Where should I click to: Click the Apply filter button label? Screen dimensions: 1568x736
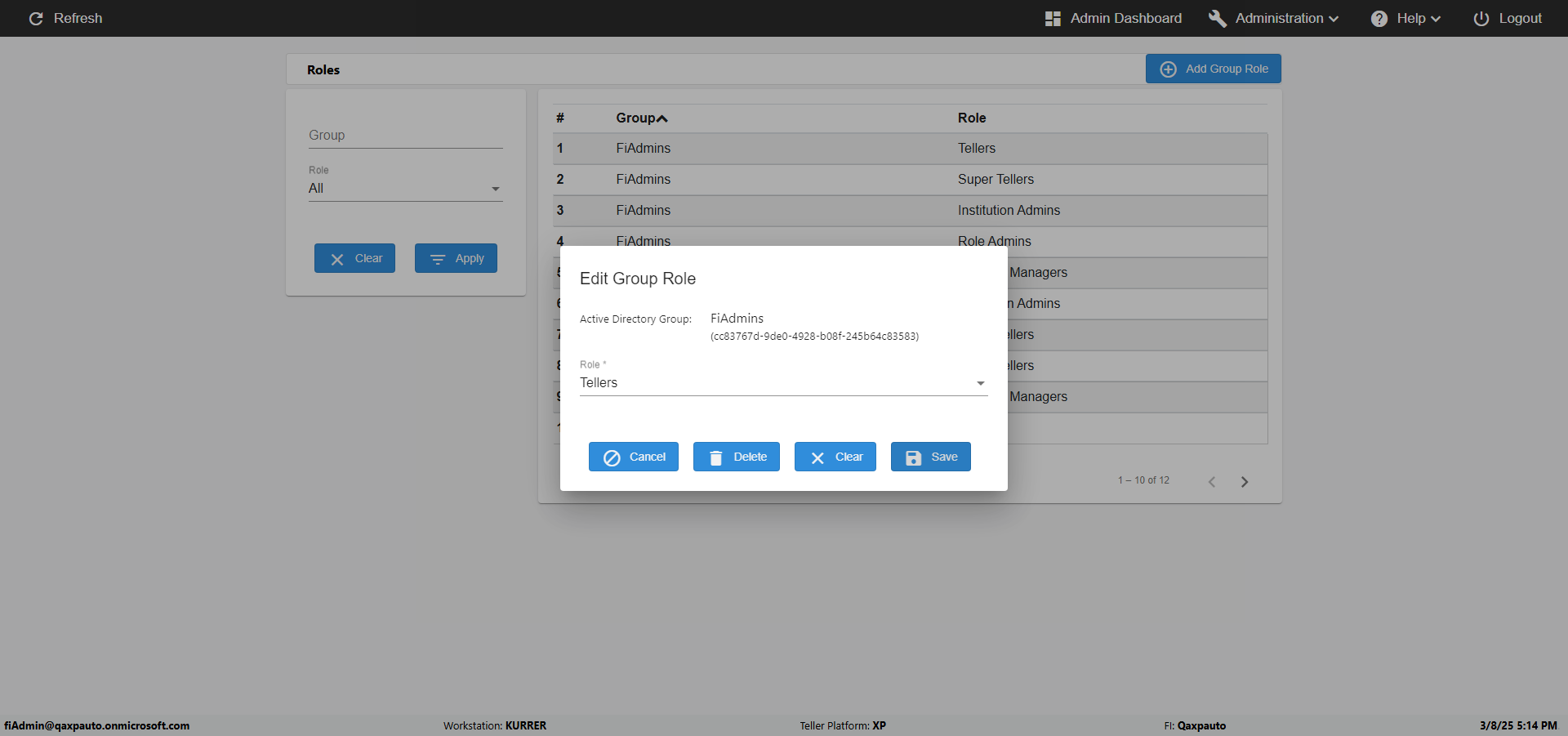click(470, 258)
